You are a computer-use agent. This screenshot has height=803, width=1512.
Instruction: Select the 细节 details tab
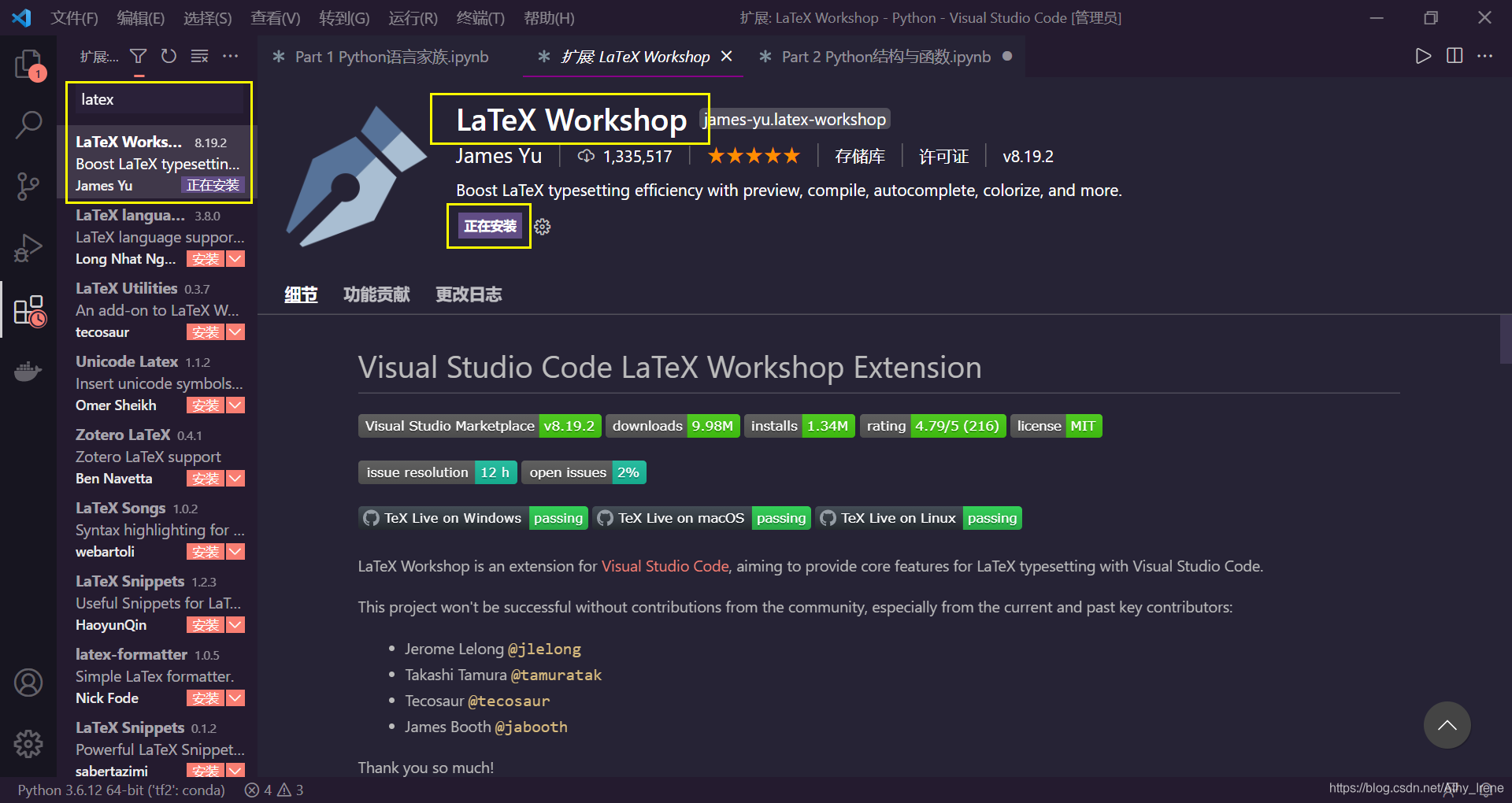coord(301,294)
